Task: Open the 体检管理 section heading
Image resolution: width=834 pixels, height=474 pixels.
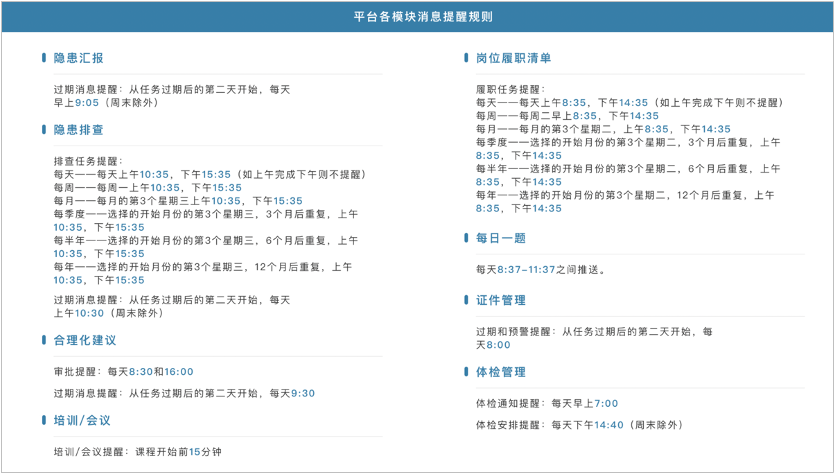Action: 501,372
